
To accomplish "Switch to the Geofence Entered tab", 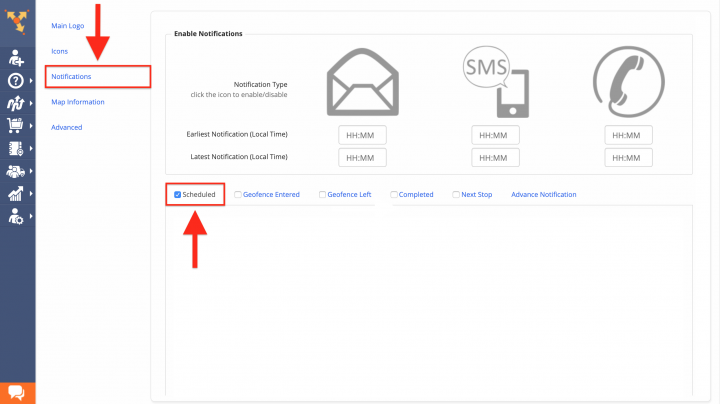I will click(x=271, y=195).
